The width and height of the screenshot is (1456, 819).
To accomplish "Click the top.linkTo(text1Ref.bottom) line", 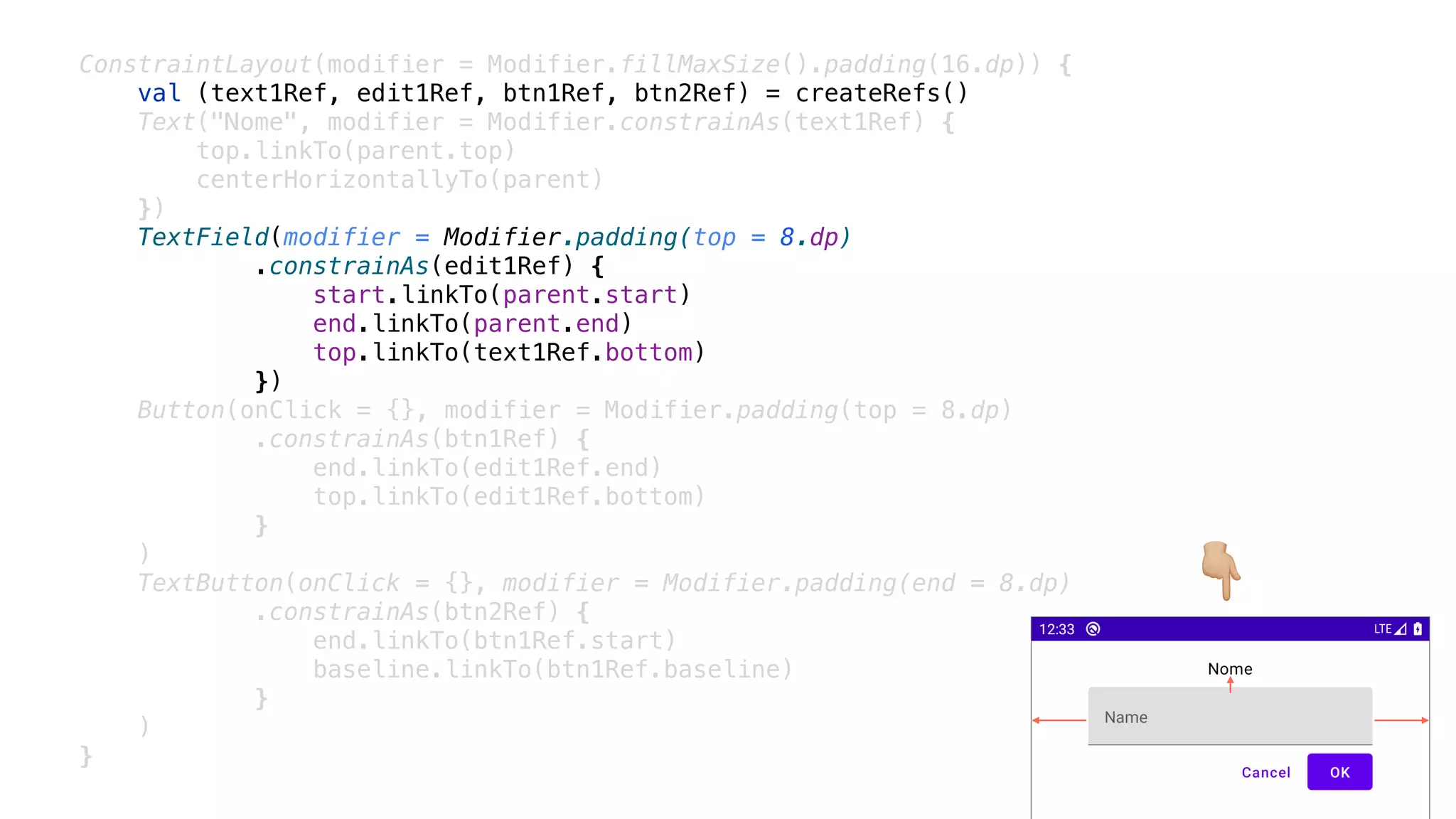I will (x=509, y=353).
